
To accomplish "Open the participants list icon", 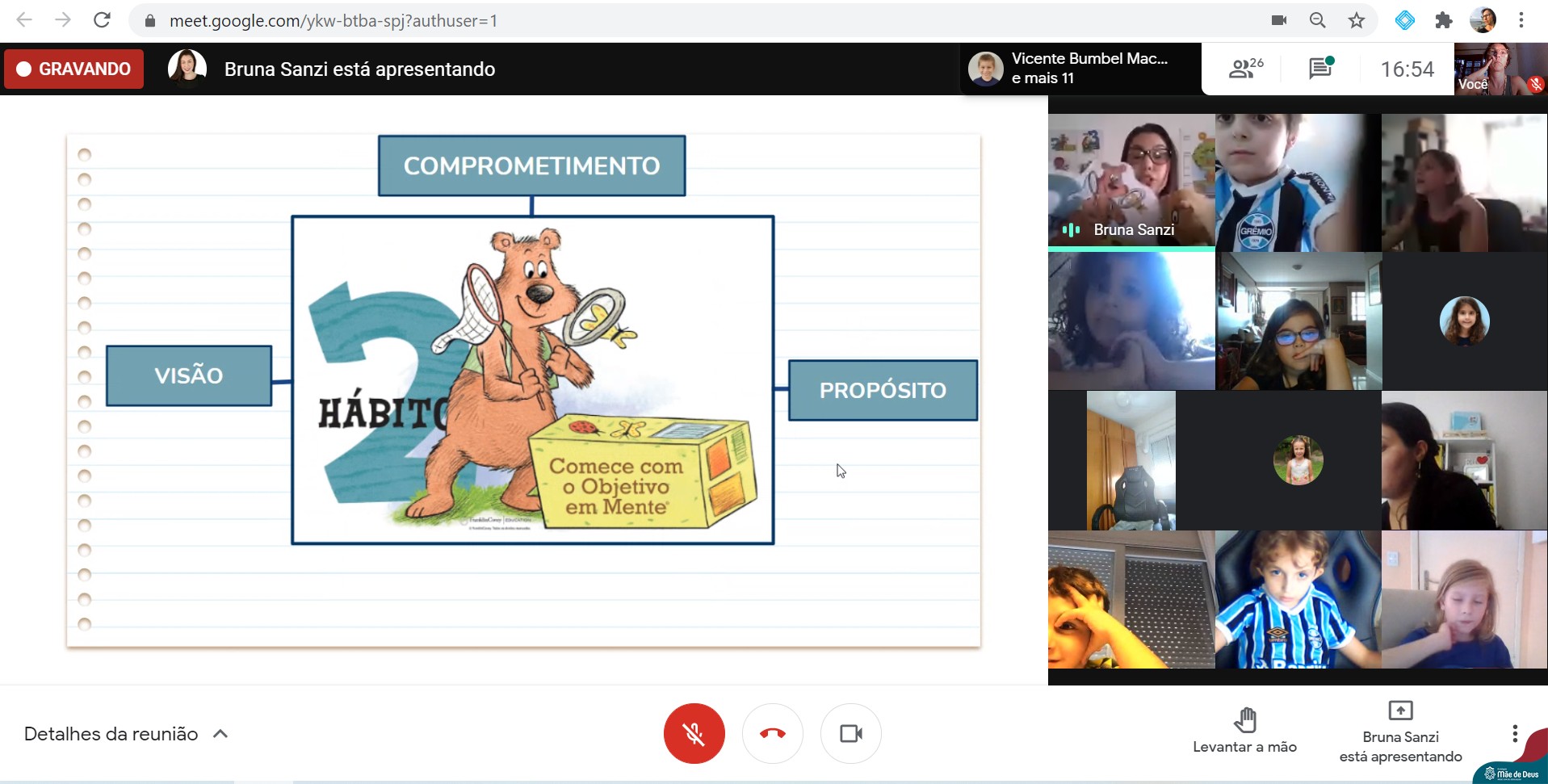I will click(x=1244, y=69).
